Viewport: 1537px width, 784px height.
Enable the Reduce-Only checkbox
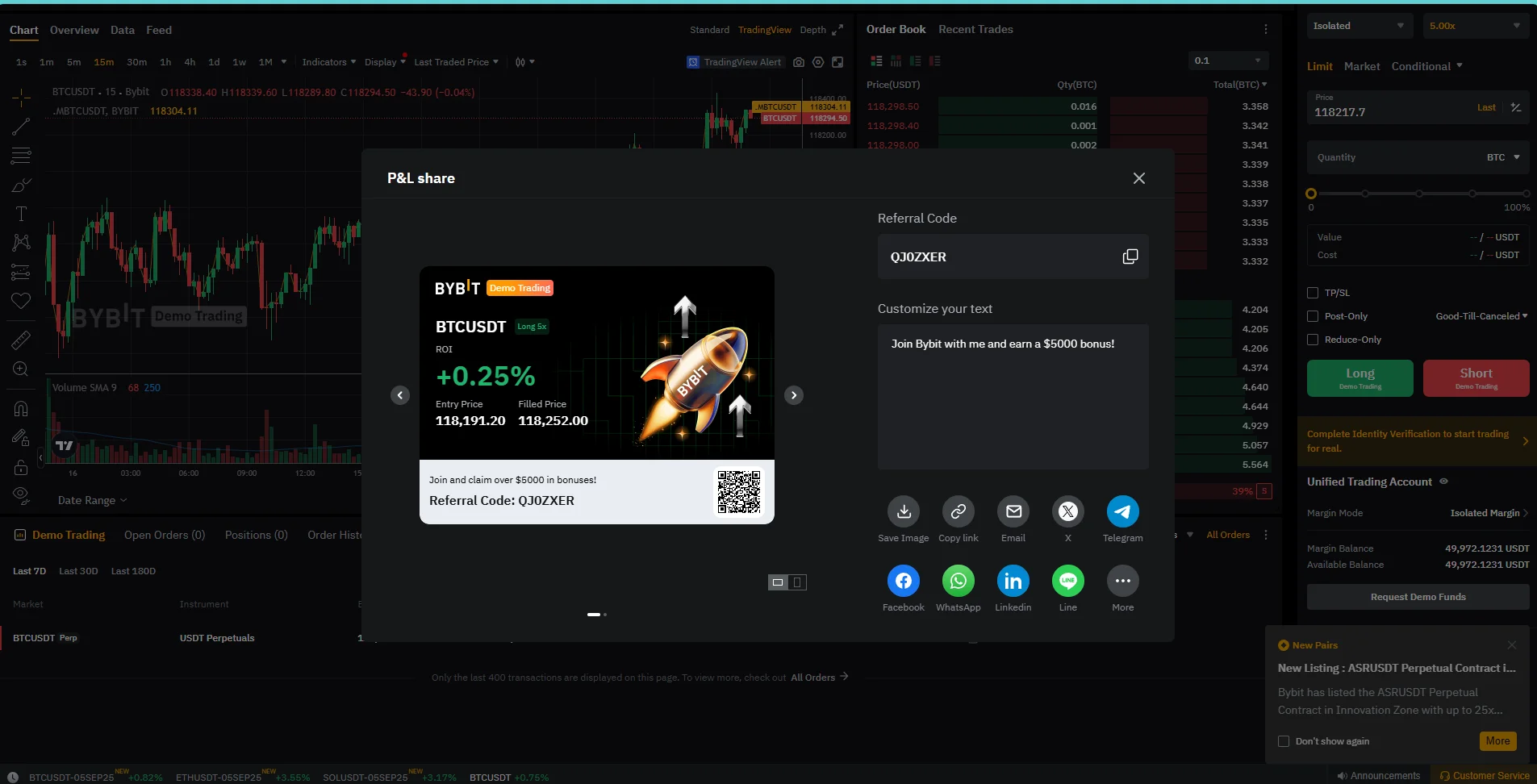pyautogui.click(x=1313, y=340)
